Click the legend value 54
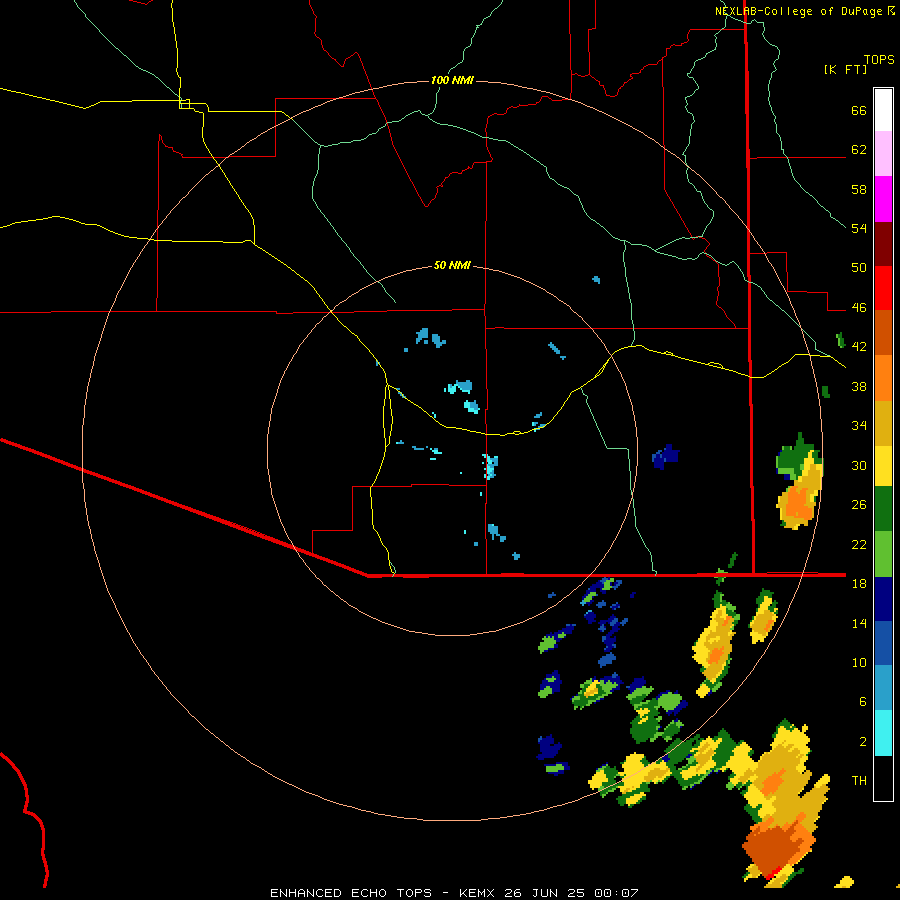This screenshot has height=900, width=900. [x=859, y=228]
